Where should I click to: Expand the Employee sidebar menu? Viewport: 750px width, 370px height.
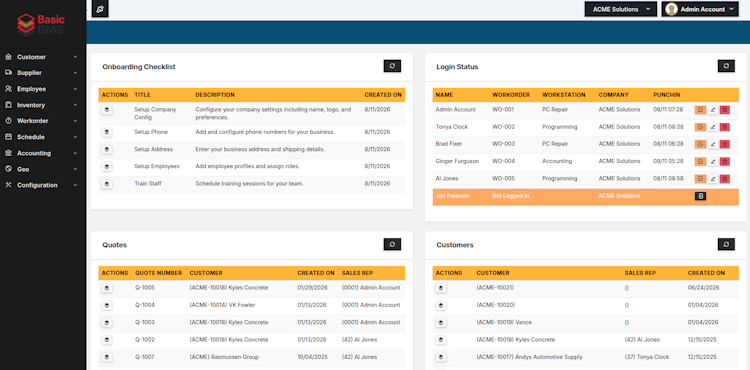(42, 89)
